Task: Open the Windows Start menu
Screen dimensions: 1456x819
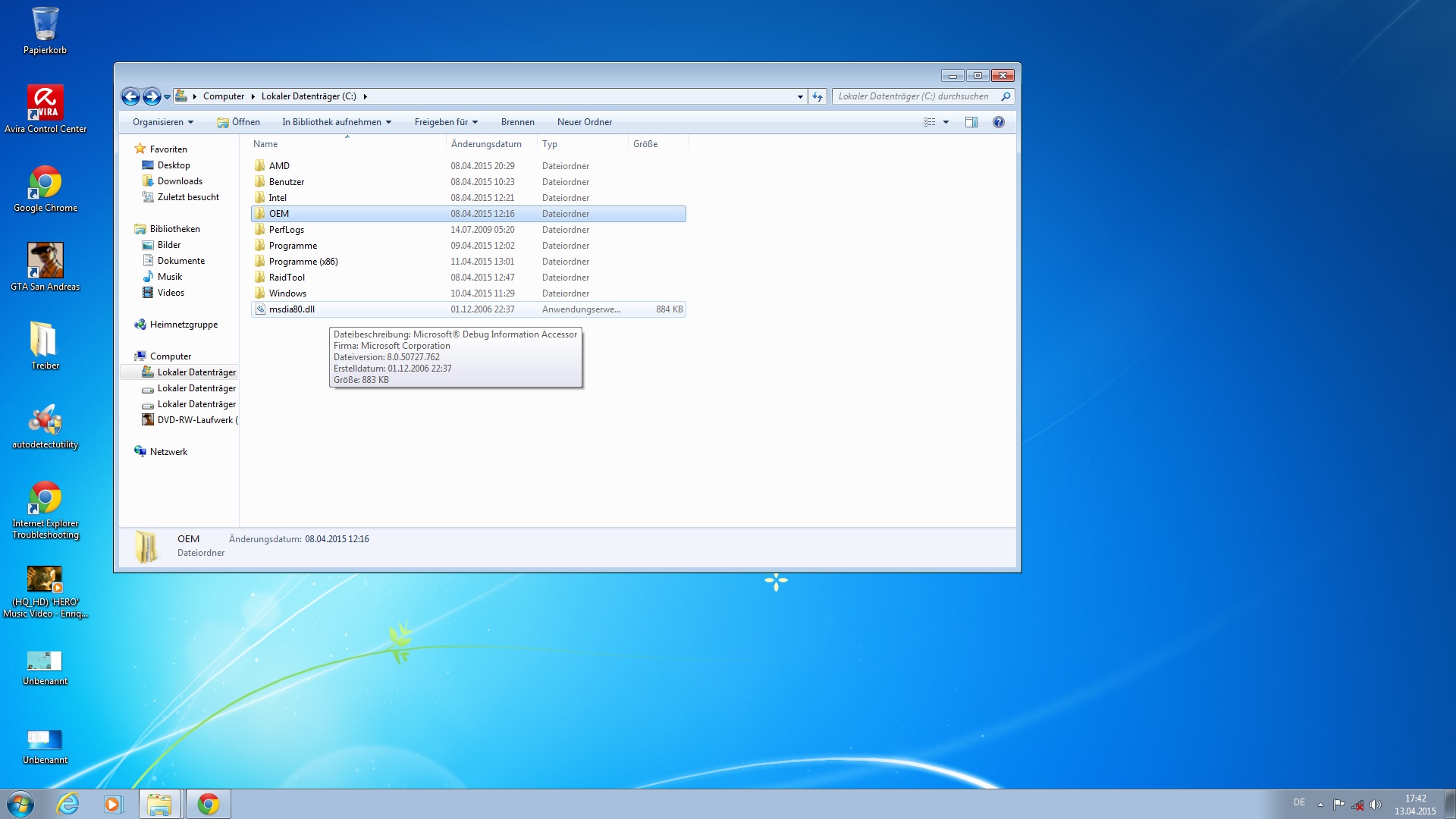Action: pyautogui.click(x=20, y=804)
